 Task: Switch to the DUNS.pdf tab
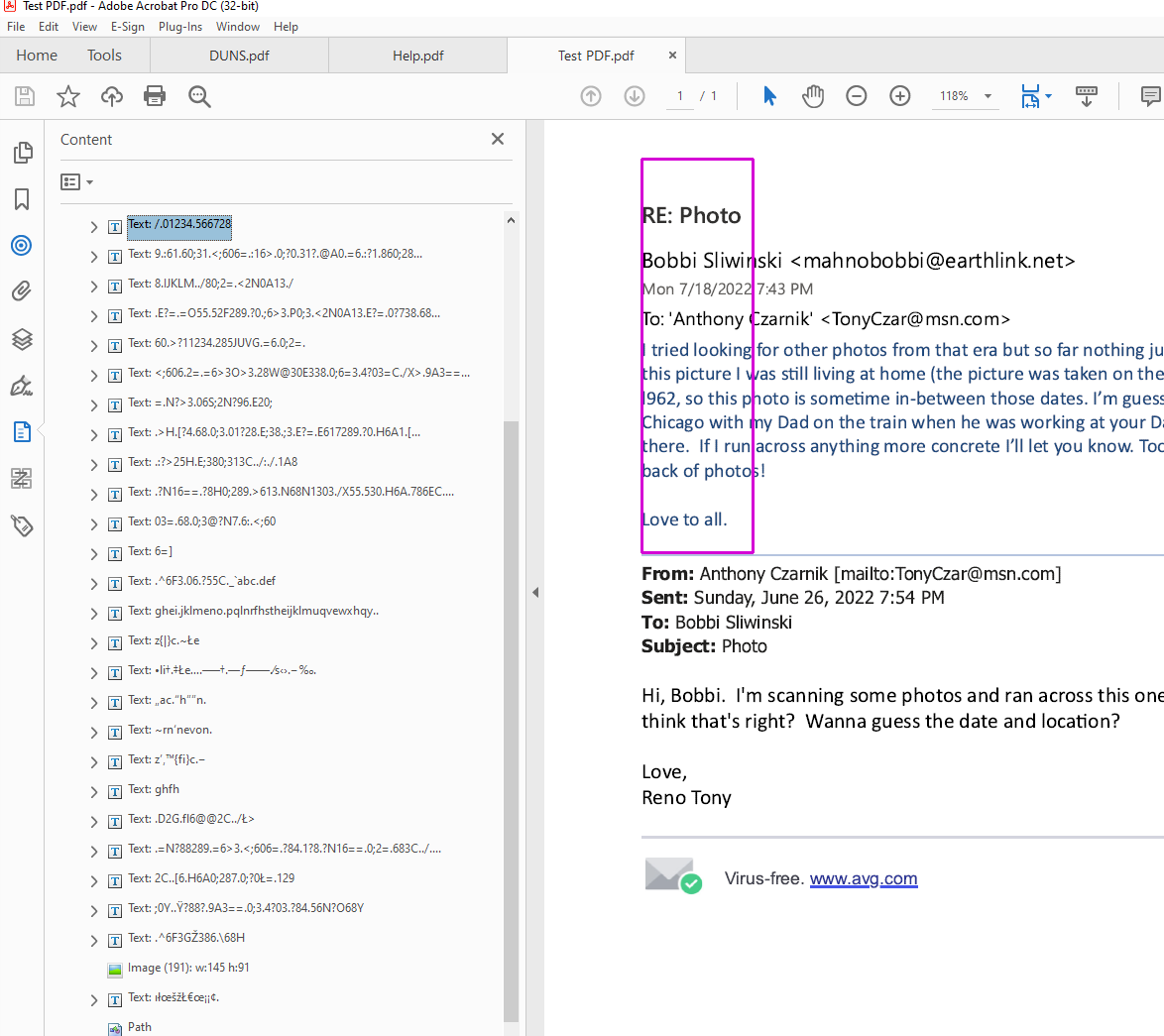click(238, 55)
